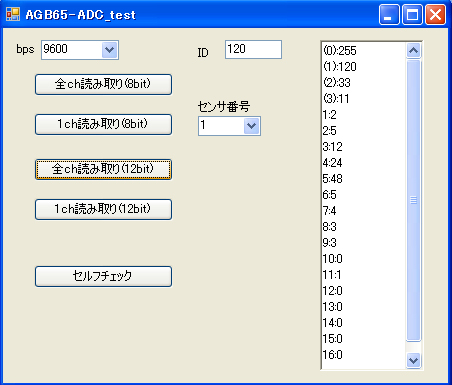Click the bps combo box text 9600
This screenshot has width=452, height=385.
click(55, 49)
